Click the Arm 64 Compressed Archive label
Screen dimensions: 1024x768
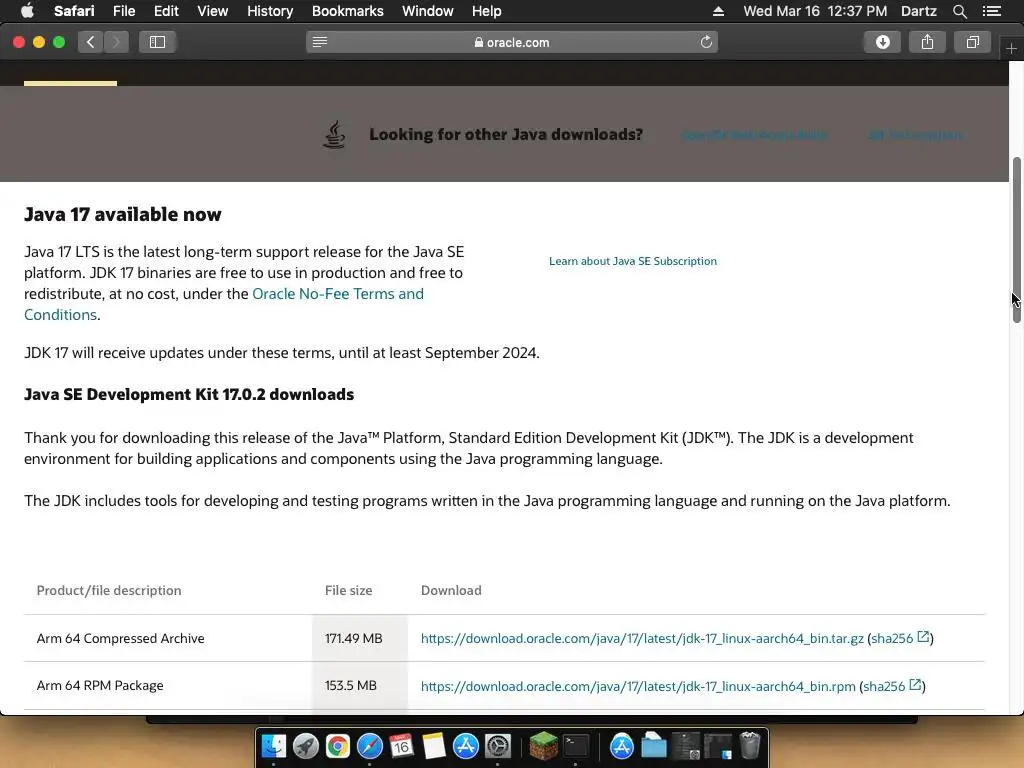pyautogui.click(x=120, y=638)
